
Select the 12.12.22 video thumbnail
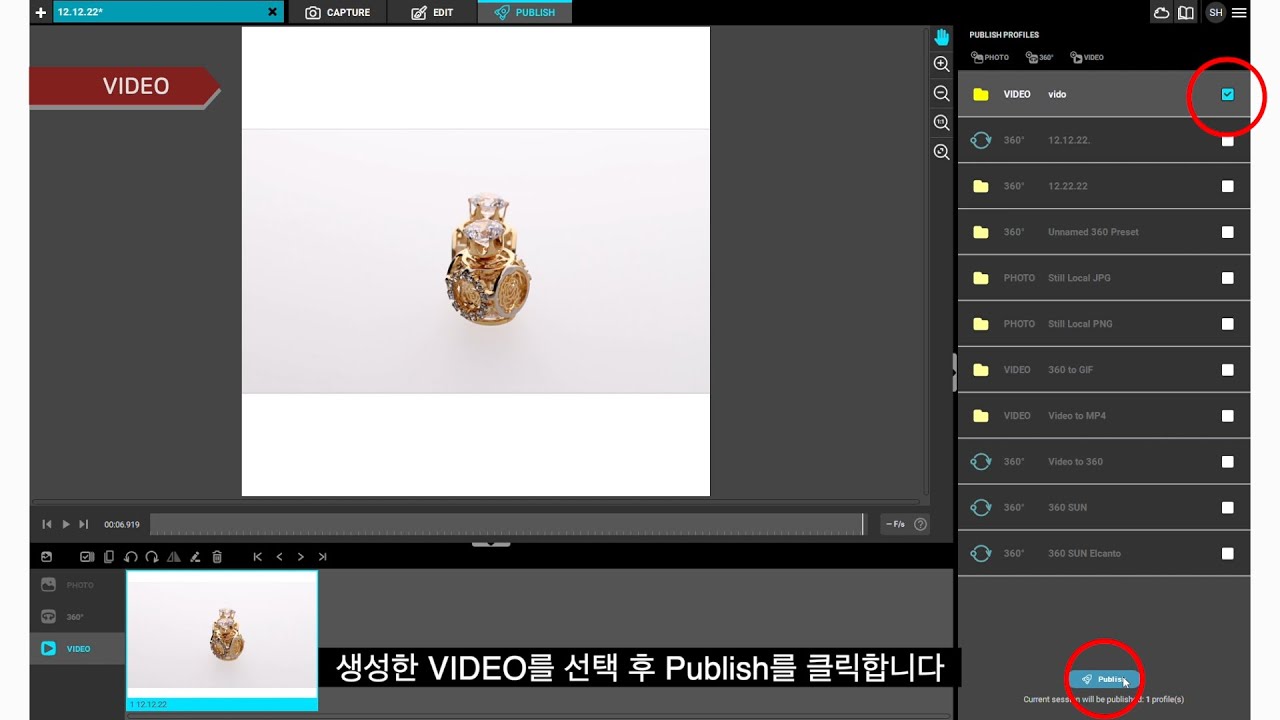222,634
